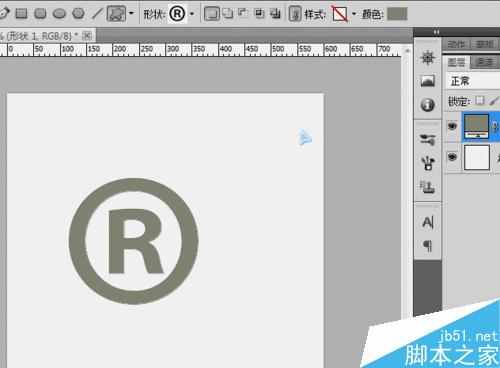Viewport: 500px width, 368px height.
Task: Hide the shape layer eye icon
Action: [x=452, y=126]
